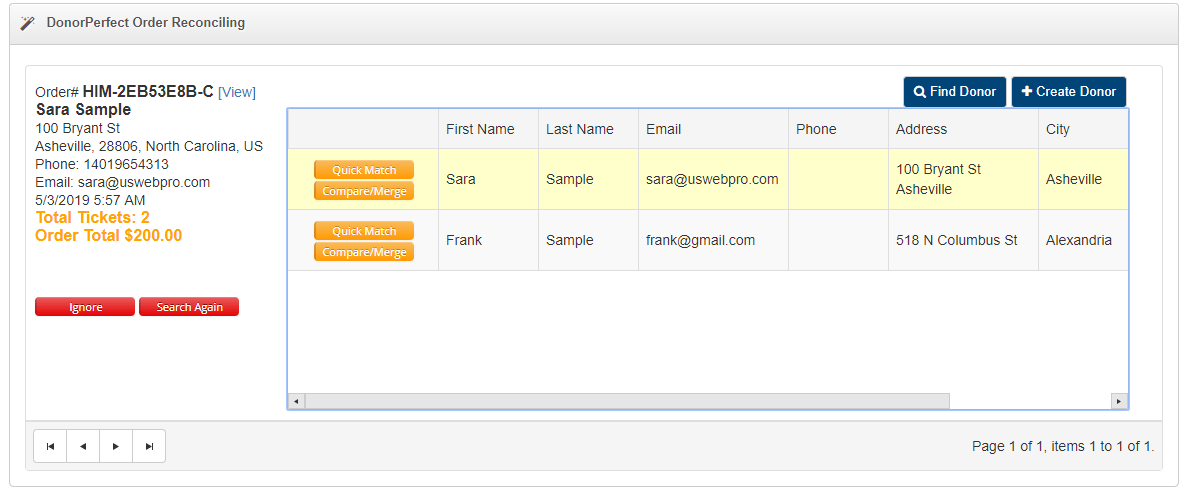Compare/Merge with Frank Sample record
Image resolution: width=1189 pixels, height=493 pixels.
363,252
